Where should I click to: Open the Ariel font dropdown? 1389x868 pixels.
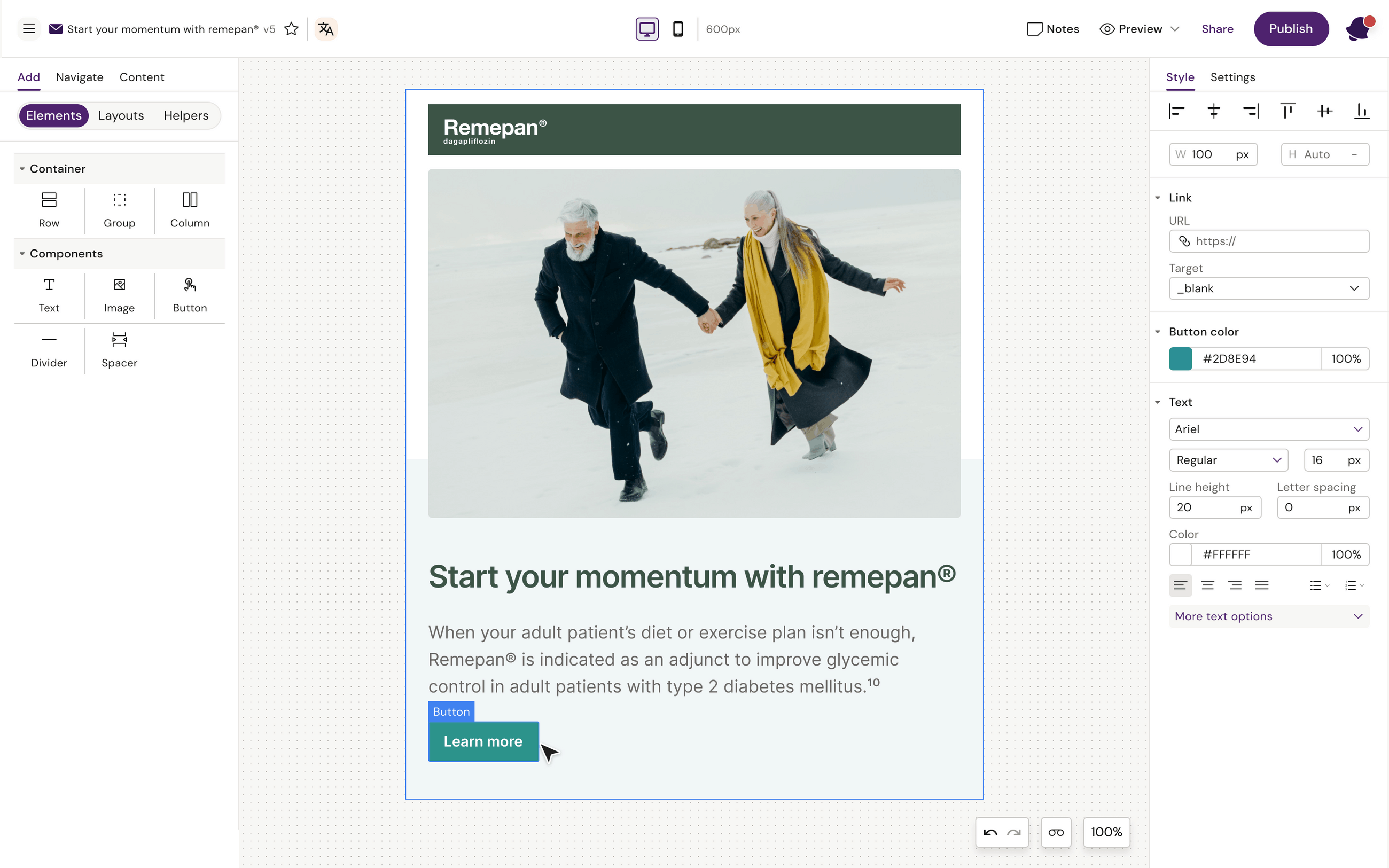pyautogui.click(x=1269, y=429)
